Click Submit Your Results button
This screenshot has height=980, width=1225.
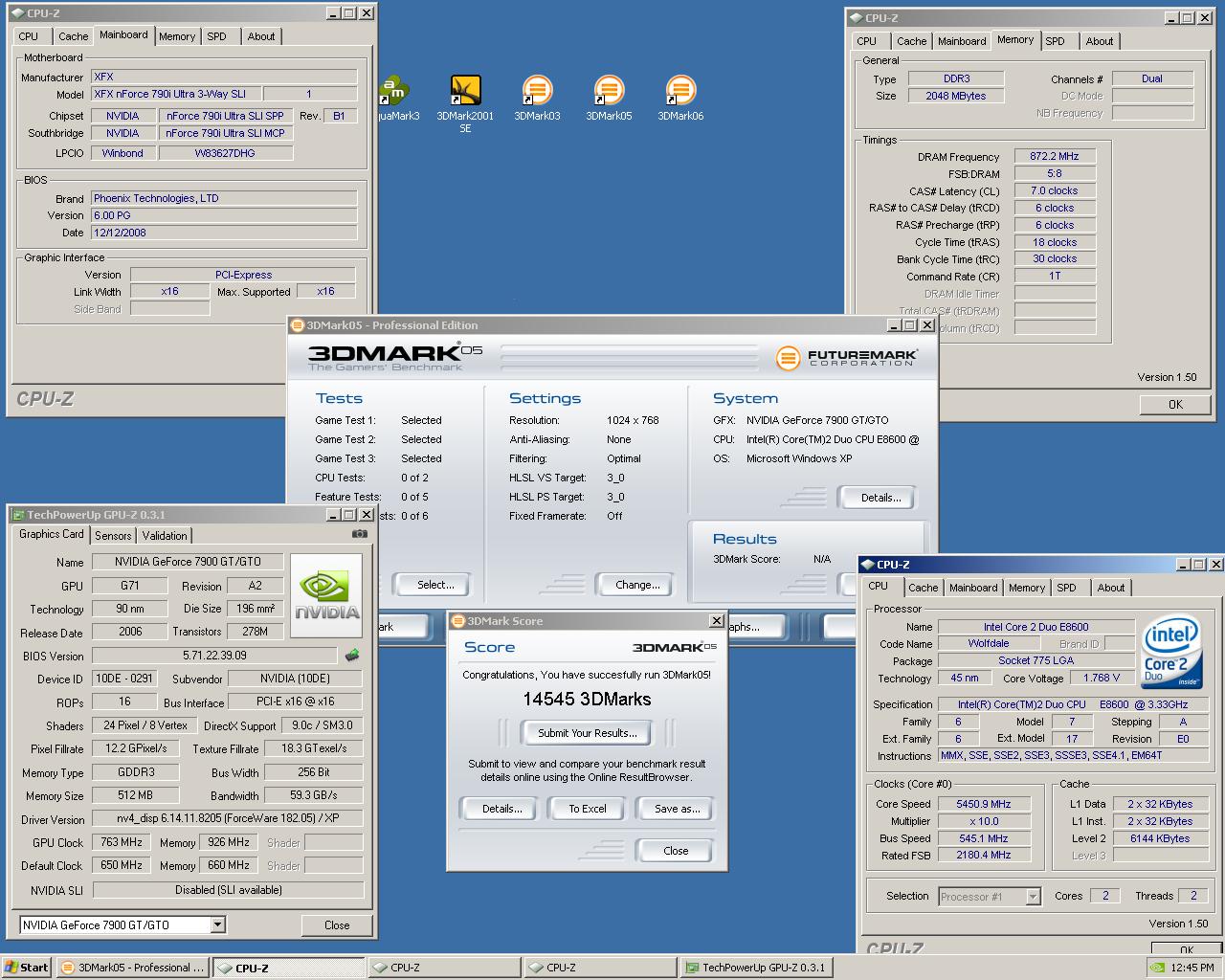[x=587, y=733]
